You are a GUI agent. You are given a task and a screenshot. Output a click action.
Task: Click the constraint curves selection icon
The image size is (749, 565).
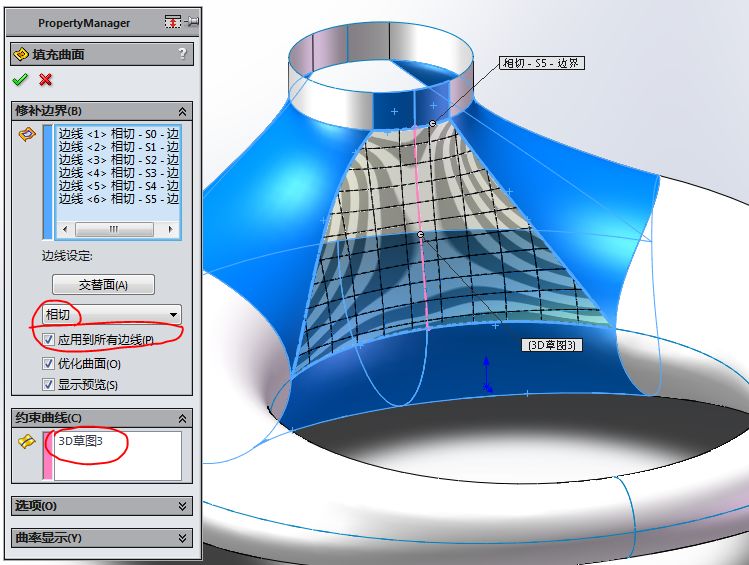click(x=27, y=442)
